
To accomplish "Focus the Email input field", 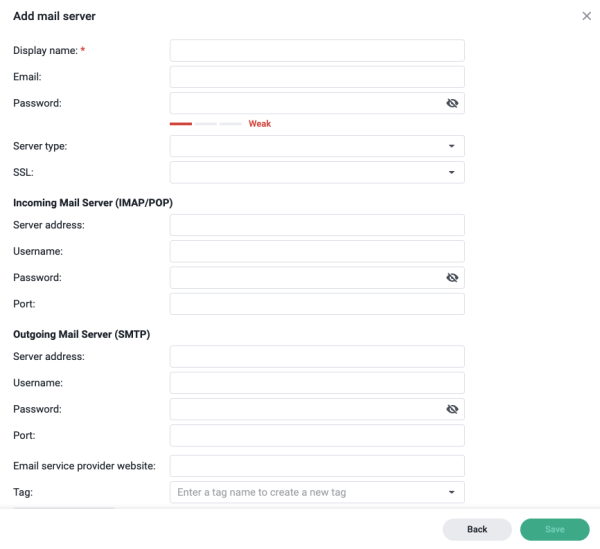I will pyautogui.click(x=317, y=77).
